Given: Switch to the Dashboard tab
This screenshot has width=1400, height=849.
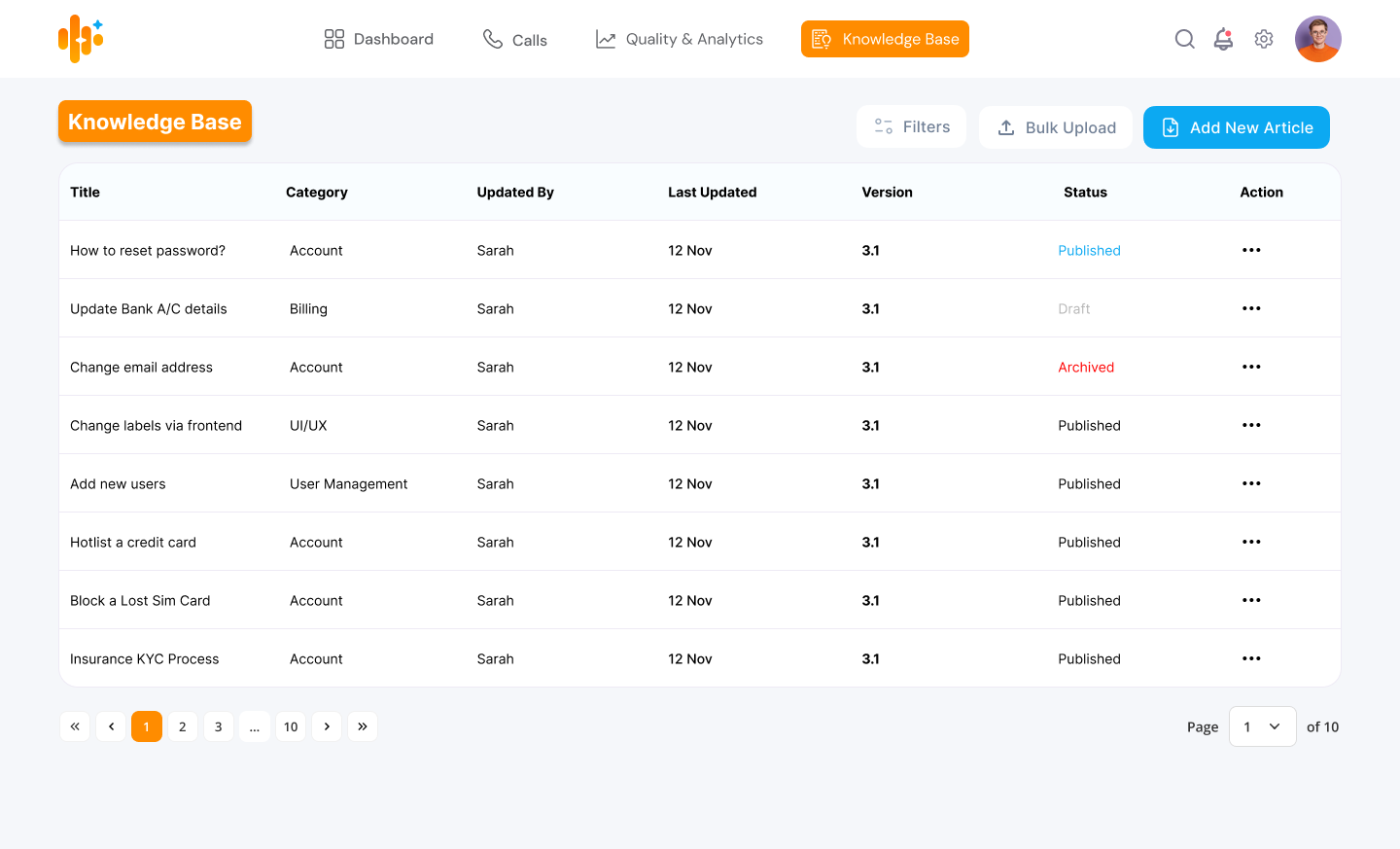Looking at the screenshot, I should [x=379, y=39].
